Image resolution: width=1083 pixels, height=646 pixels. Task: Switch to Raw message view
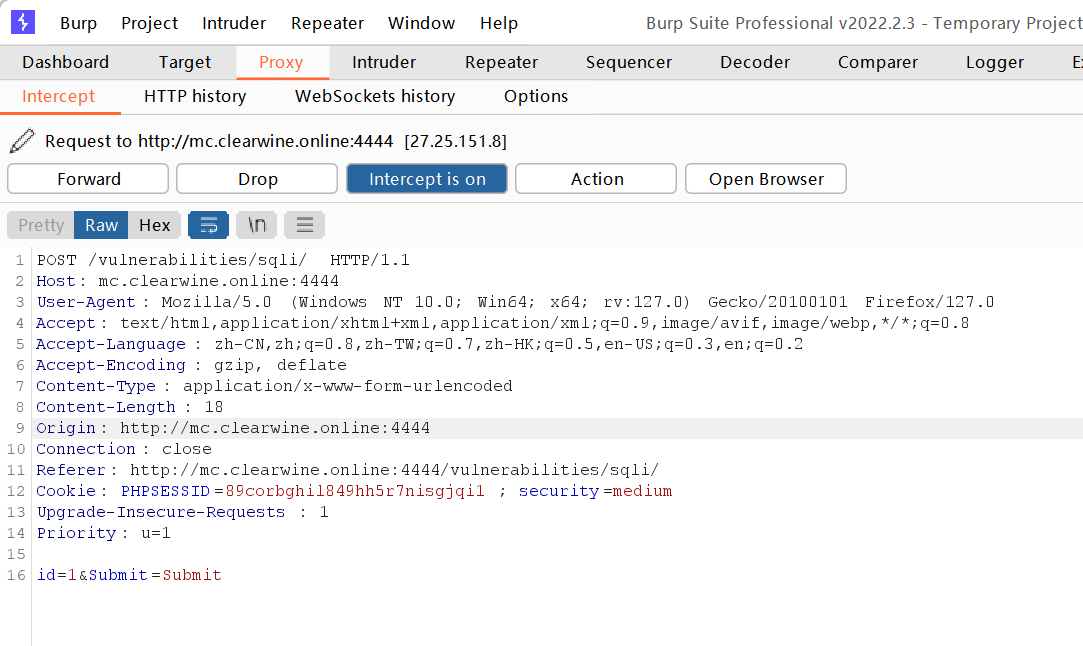click(101, 225)
